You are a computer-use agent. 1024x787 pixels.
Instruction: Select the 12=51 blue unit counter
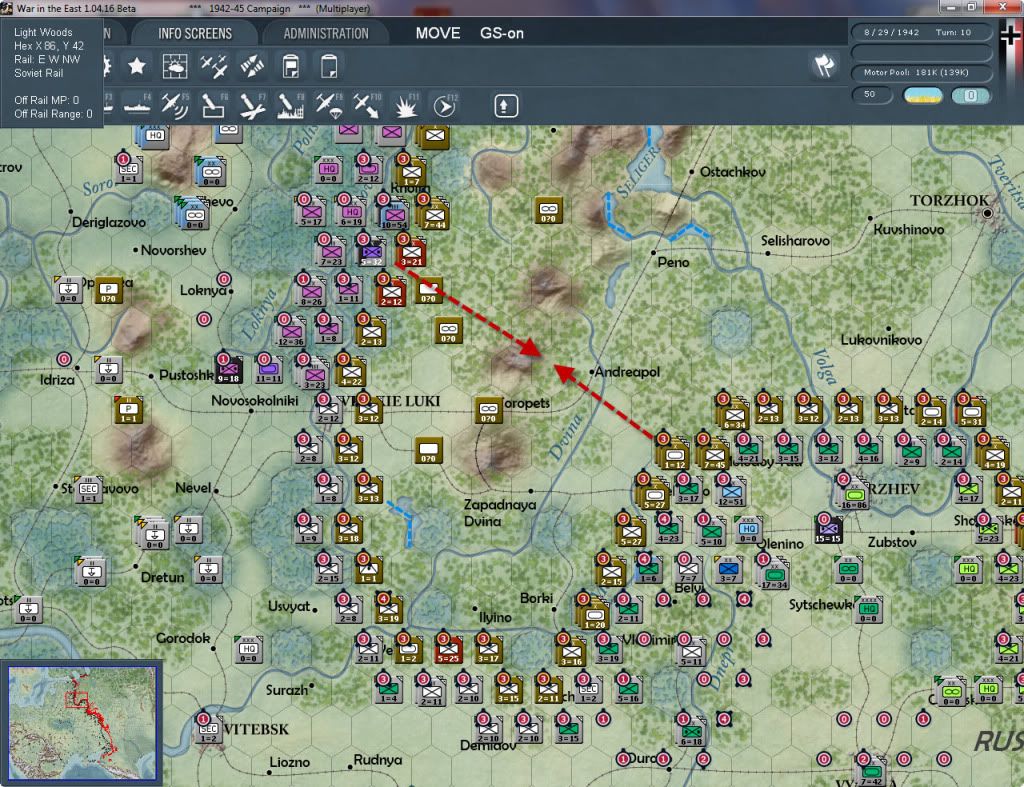point(731,491)
